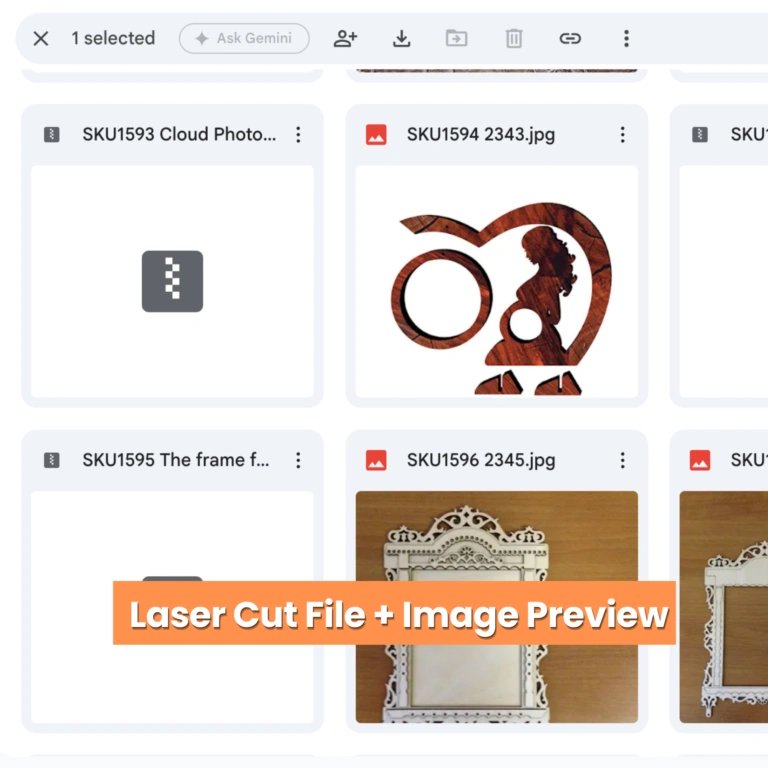Click the trash delete icon

514,38
